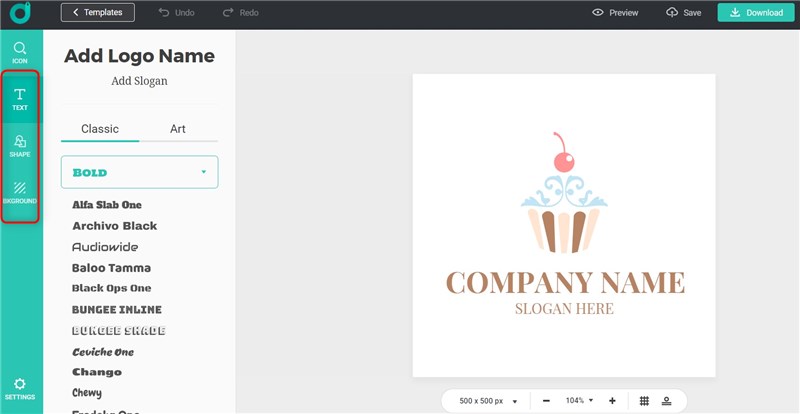Image resolution: width=800 pixels, height=414 pixels.
Task: Toggle the align-to-canvas icon
Action: [665, 400]
